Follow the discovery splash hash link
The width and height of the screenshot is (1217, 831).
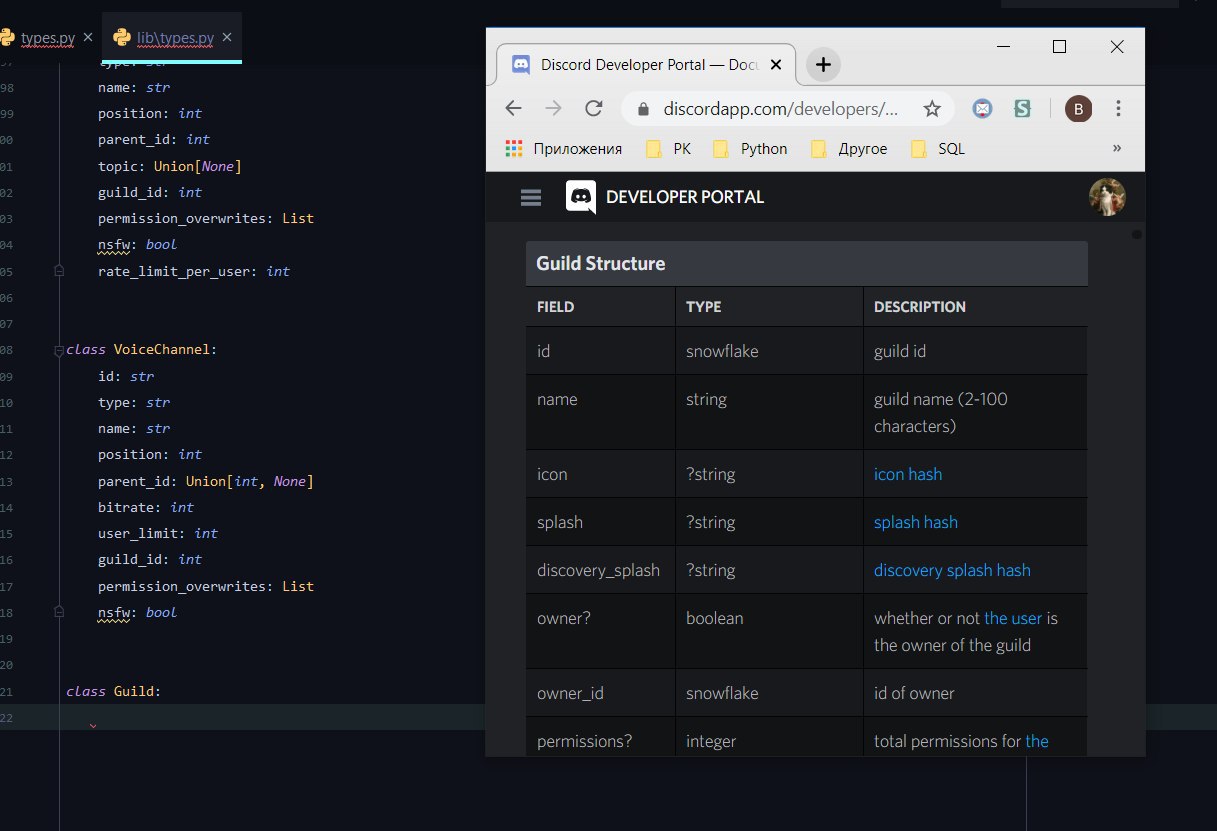(952, 570)
